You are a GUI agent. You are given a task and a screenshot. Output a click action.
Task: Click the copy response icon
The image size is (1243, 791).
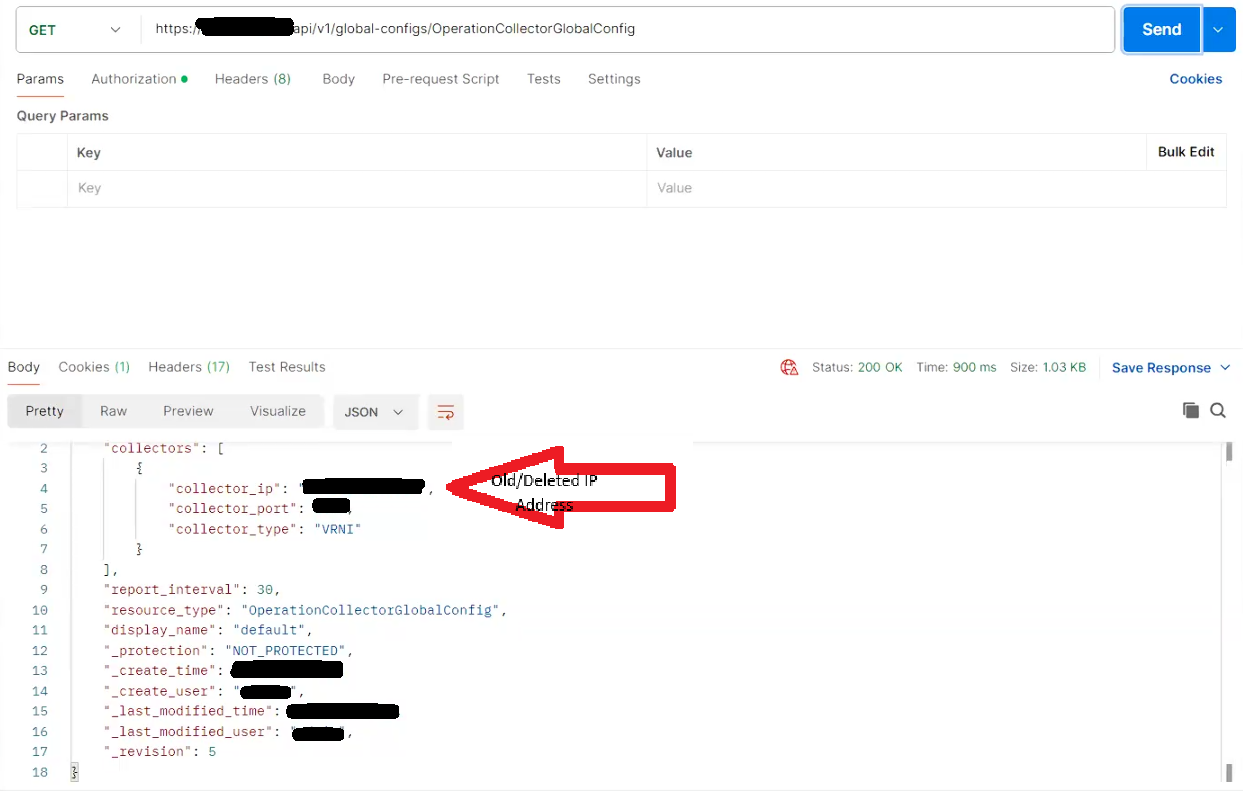point(1190,410)
